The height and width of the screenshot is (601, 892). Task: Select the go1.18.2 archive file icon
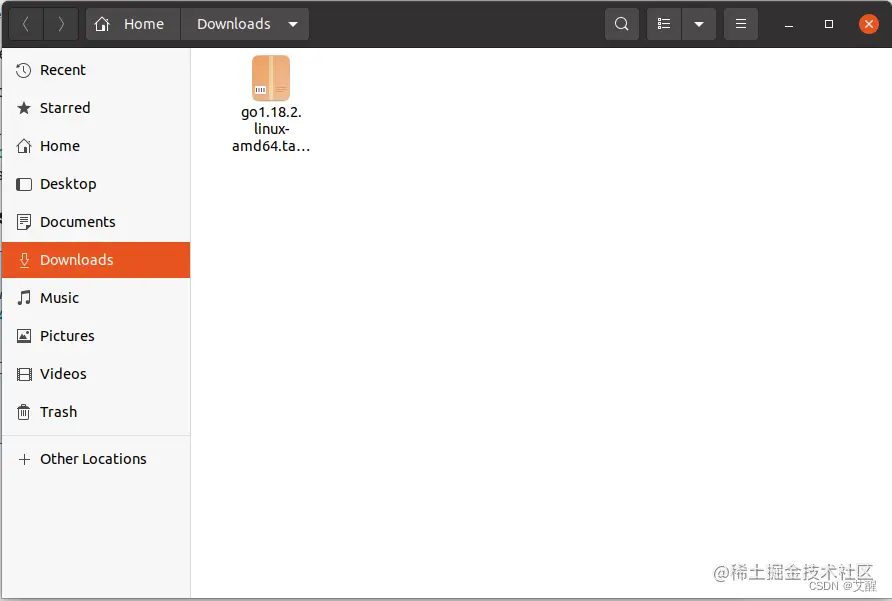tap(271, 78)
